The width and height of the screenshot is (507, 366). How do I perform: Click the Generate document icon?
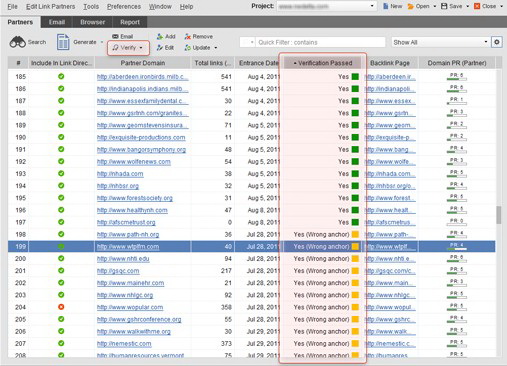pos(63,42)
